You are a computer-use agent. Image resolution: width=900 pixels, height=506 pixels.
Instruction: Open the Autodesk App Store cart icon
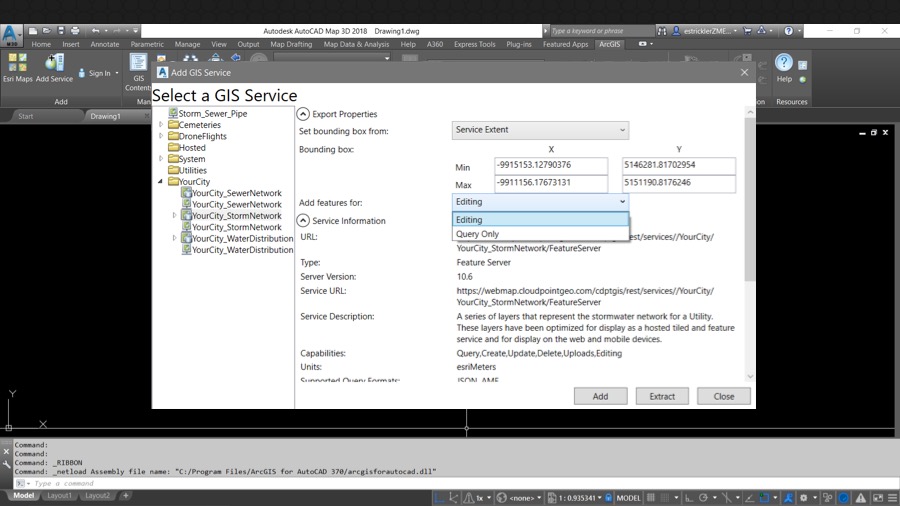pos(747,31)
